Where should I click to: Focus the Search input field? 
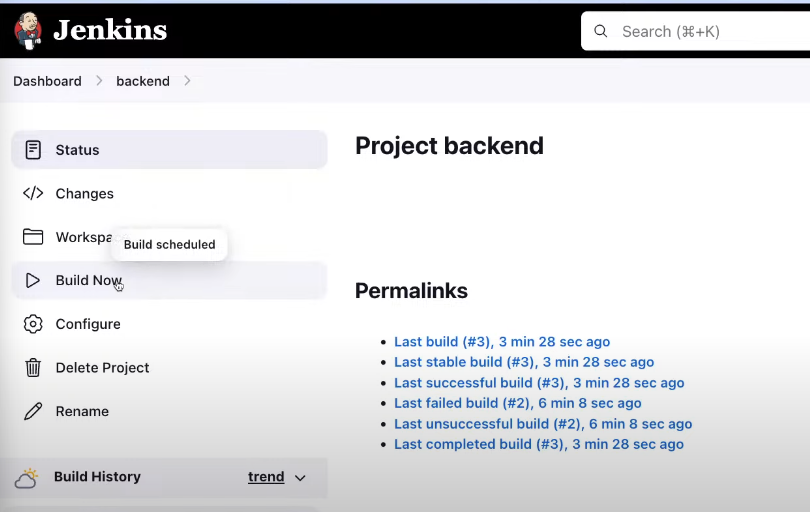pos(695,31)
